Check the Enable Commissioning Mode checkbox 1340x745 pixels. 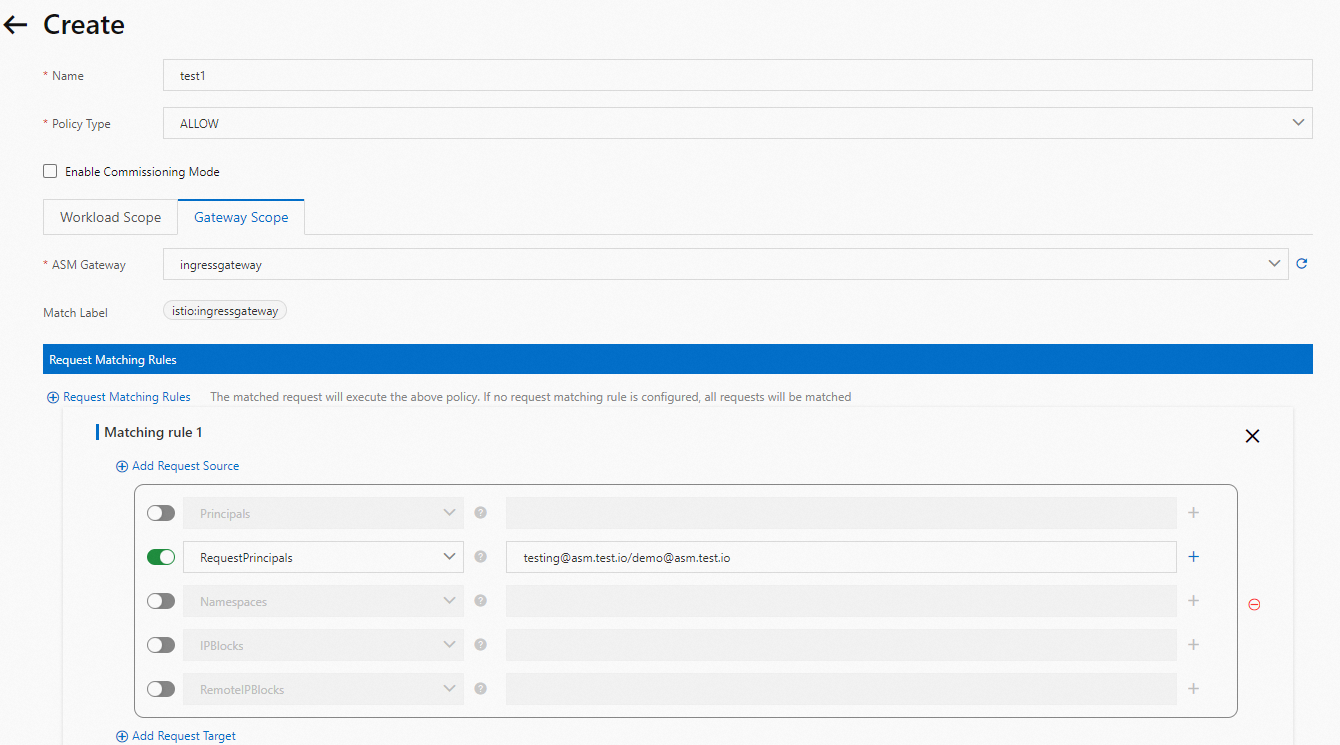point(49,170)
